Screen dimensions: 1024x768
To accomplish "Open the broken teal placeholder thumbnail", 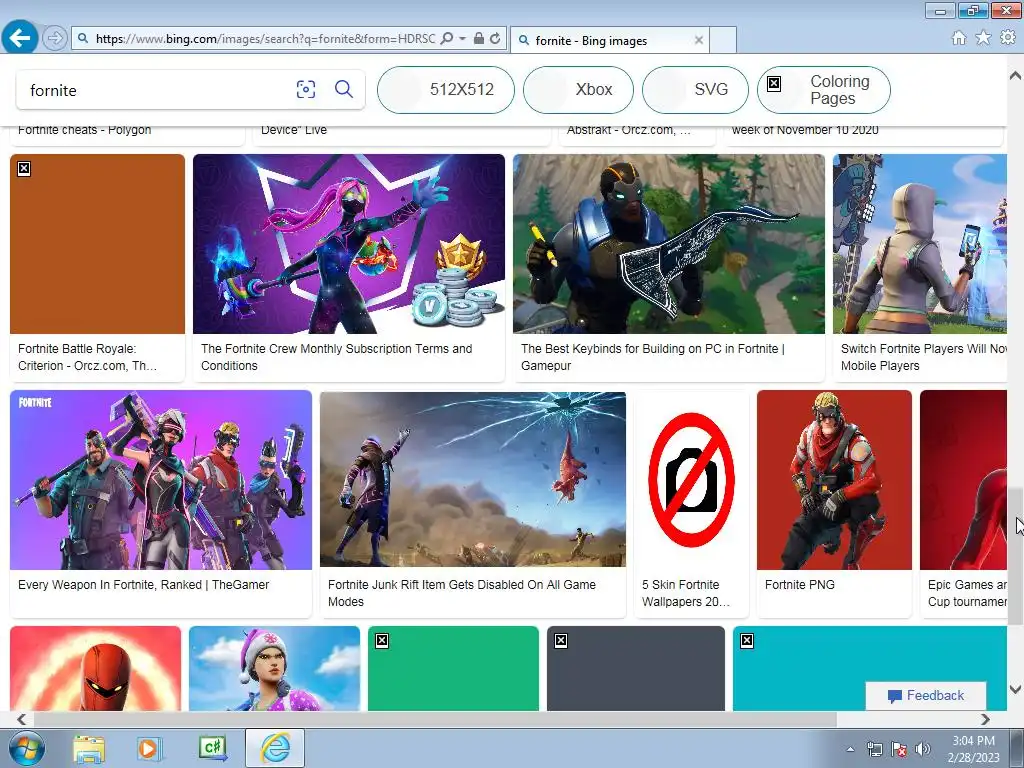I will coord(869,668).
